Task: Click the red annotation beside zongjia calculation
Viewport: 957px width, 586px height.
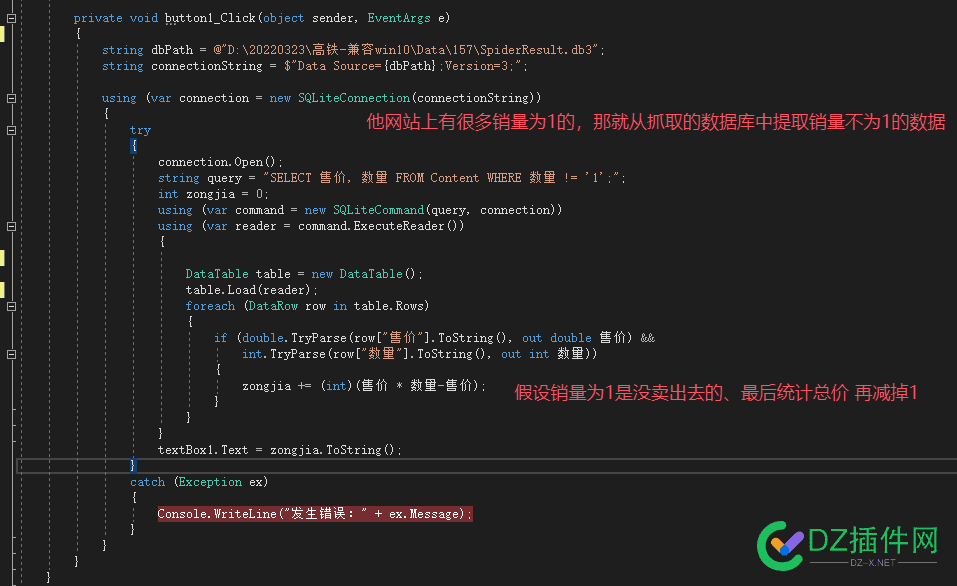Action: [716, 392]
